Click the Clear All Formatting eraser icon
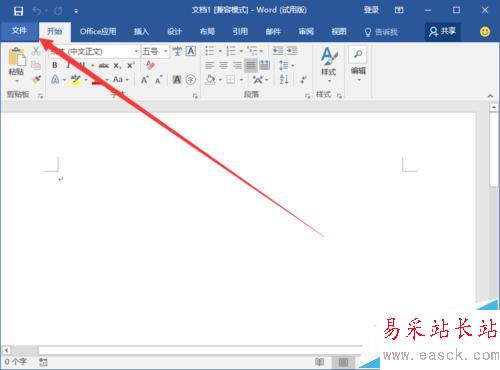This screenshot has width=500, height=370. pyautogui.click(x=150, y=65)
